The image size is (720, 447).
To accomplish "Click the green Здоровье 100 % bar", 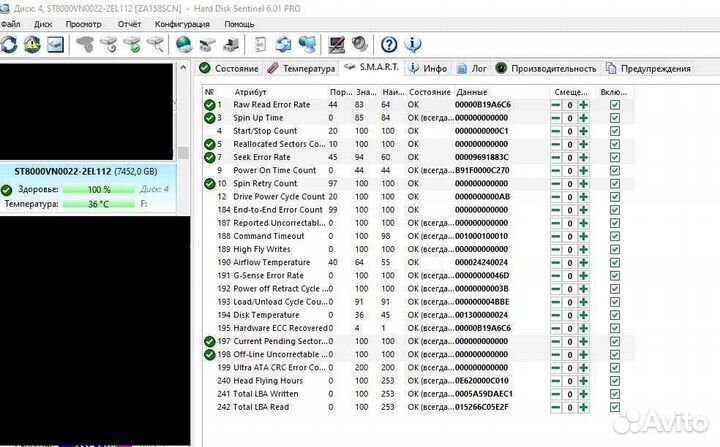I will click(x=99, y=189).
